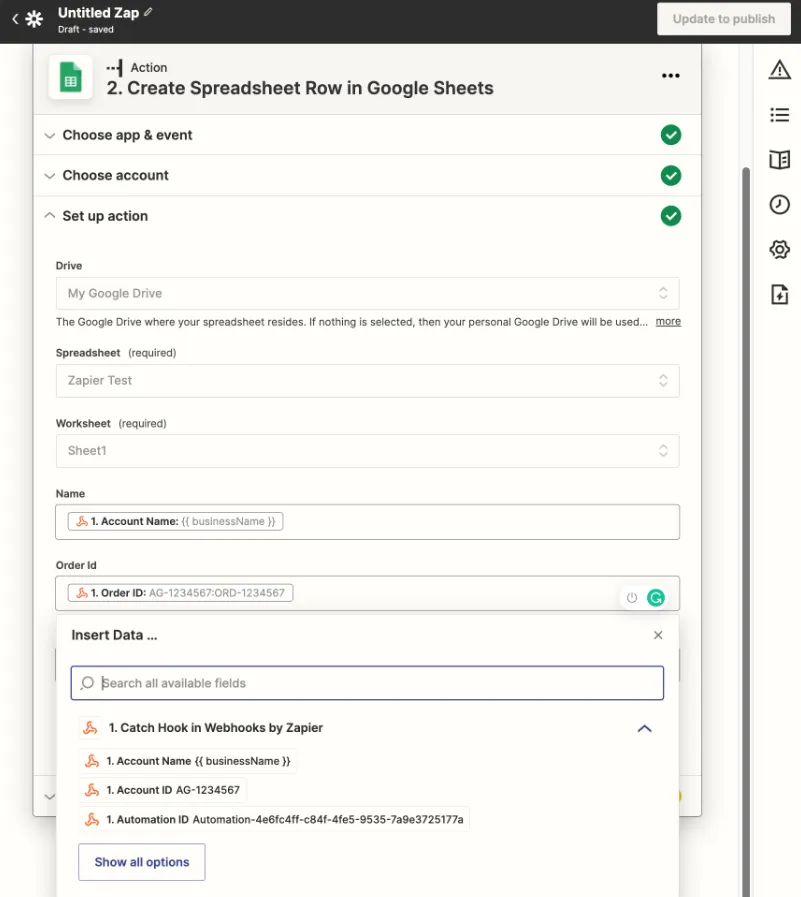Screen dimensions: 801x897
Task: Open the issues warning panel in sidebar
Action: point(780,70)
